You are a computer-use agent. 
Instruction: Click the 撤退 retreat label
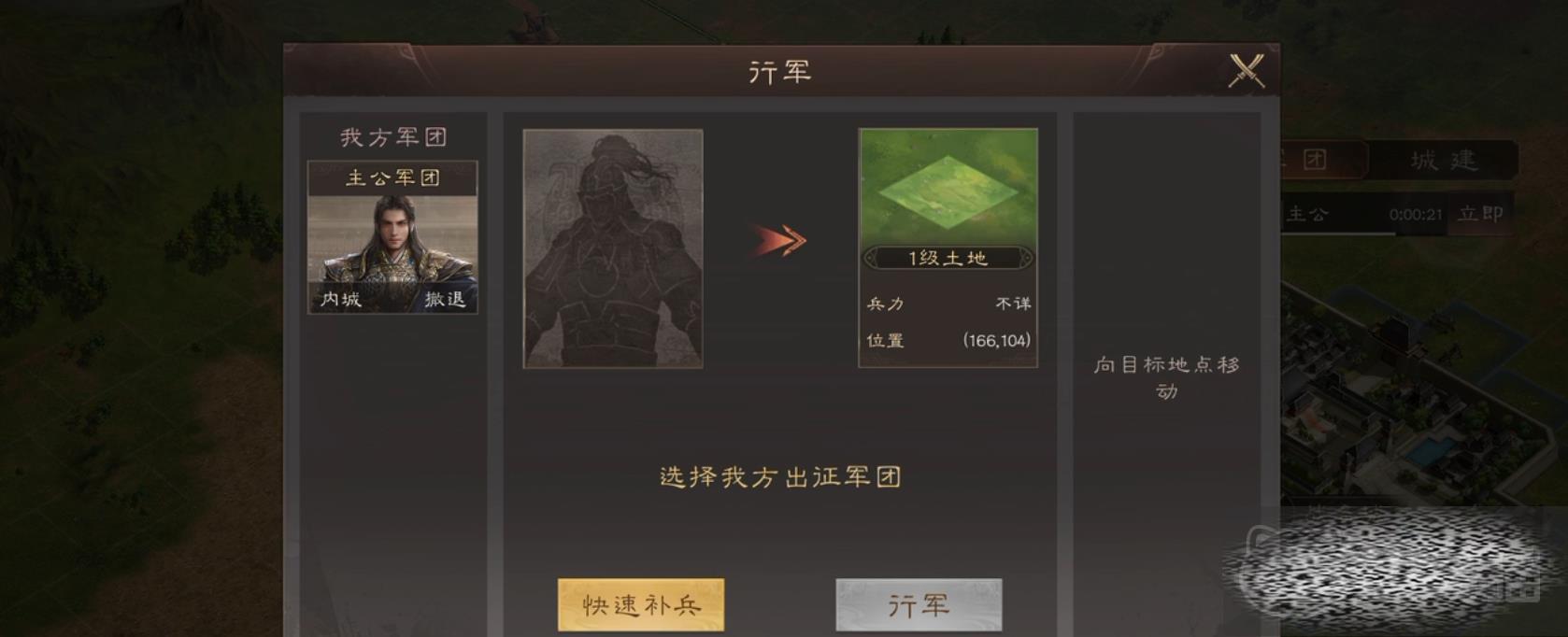(445, 299)
